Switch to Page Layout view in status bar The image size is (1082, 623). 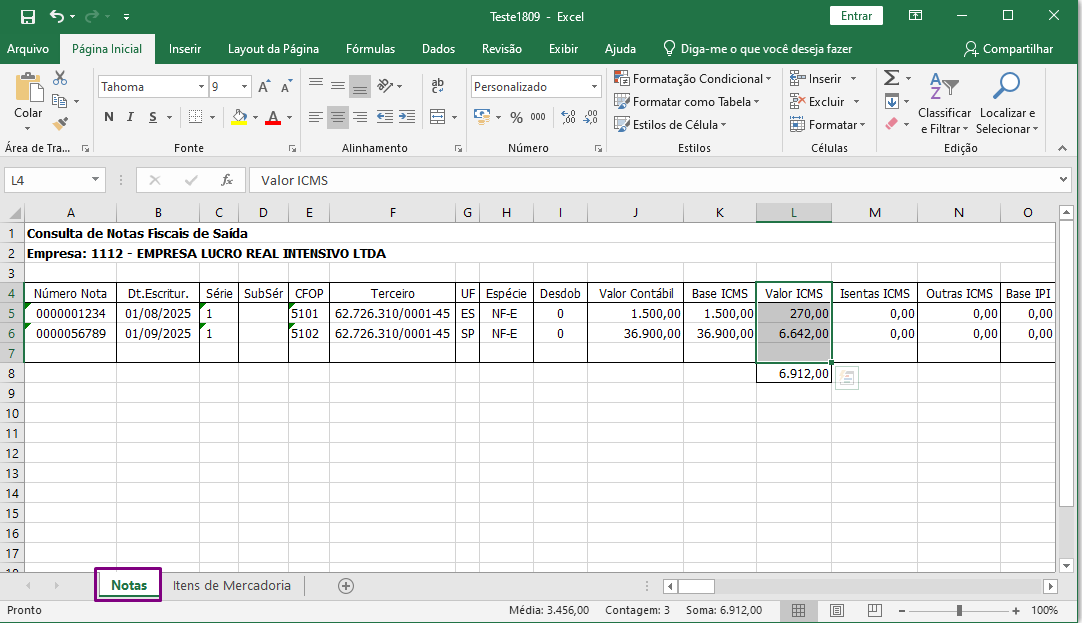point(836,610)
